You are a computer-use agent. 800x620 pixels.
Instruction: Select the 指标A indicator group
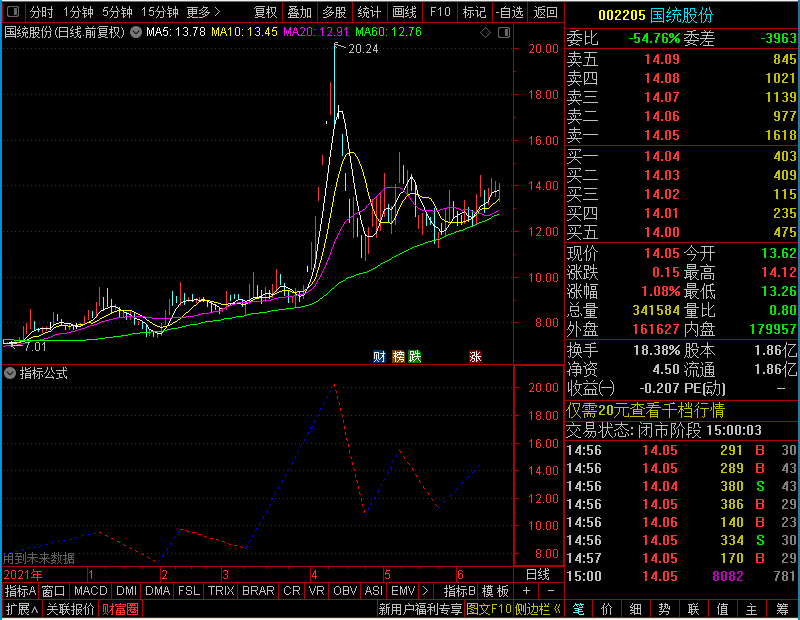tap(20, 591)
